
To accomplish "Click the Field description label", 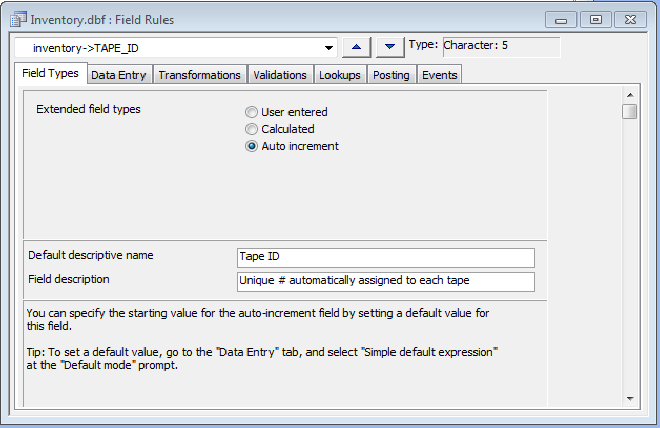I will tap(69, 279).
